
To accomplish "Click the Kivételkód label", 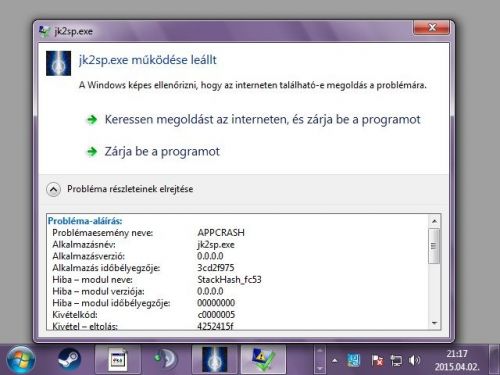I will pyautogui.click(x=75, y=315).
